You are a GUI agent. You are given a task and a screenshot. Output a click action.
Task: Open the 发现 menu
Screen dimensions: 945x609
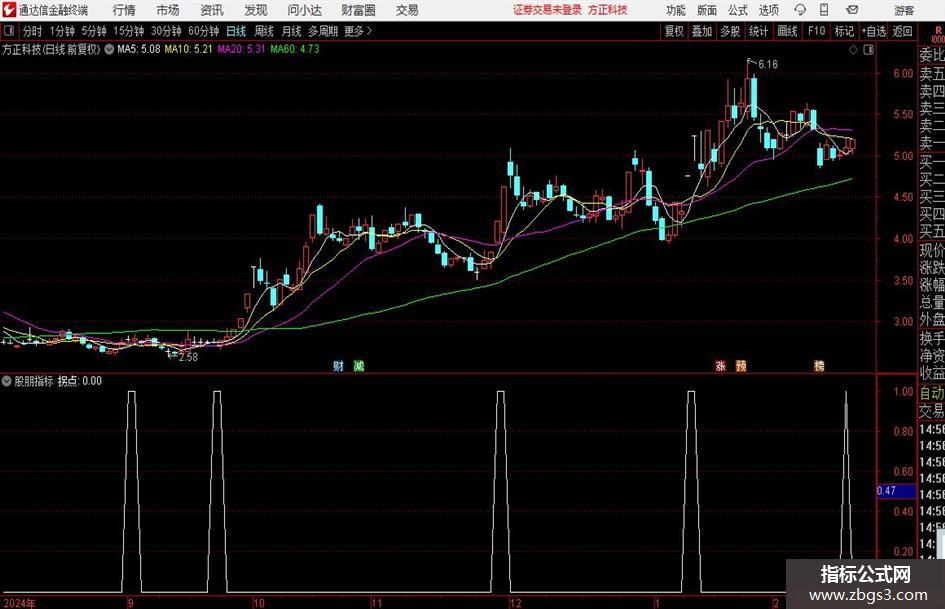(x=256, y=10)
